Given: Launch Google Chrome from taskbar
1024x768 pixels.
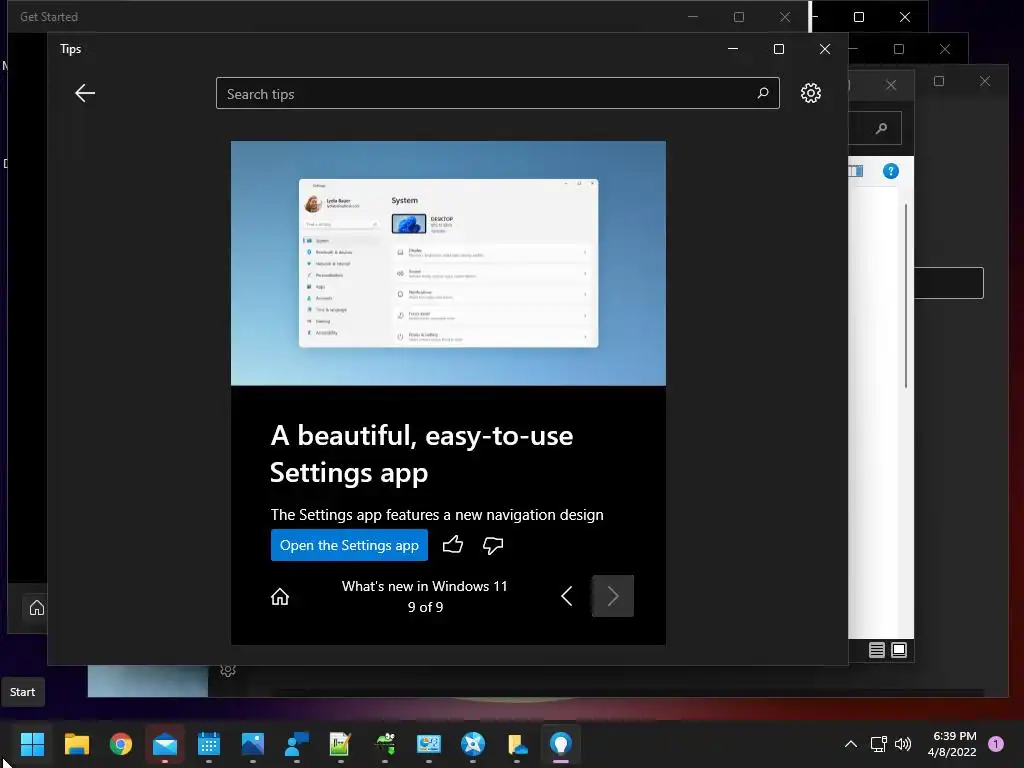Looking at the screenshot, I should (x=121, y=744).
